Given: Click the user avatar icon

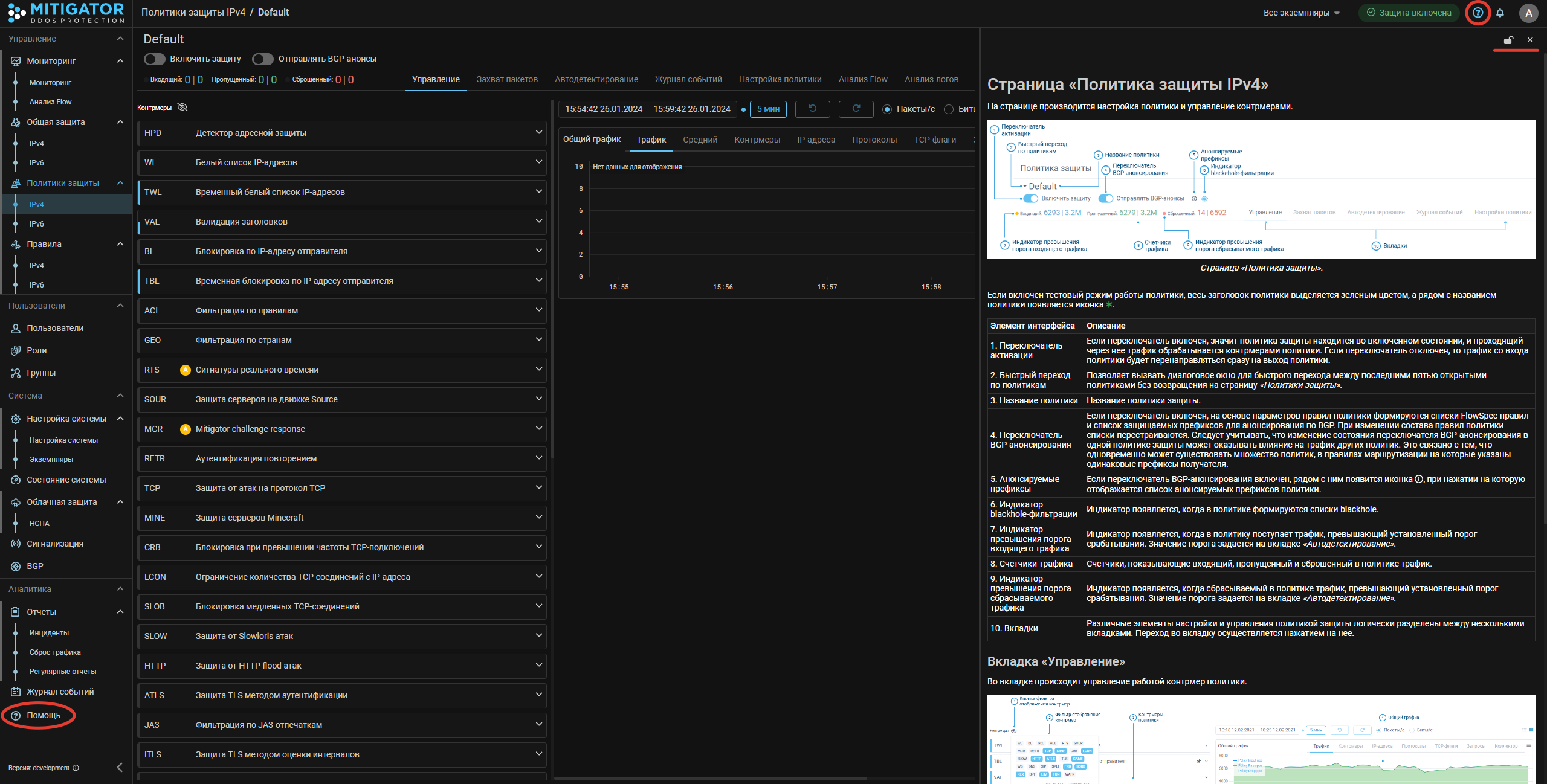Looking at the screenshot, I should pyautogui.click(x=1528, y=13).
